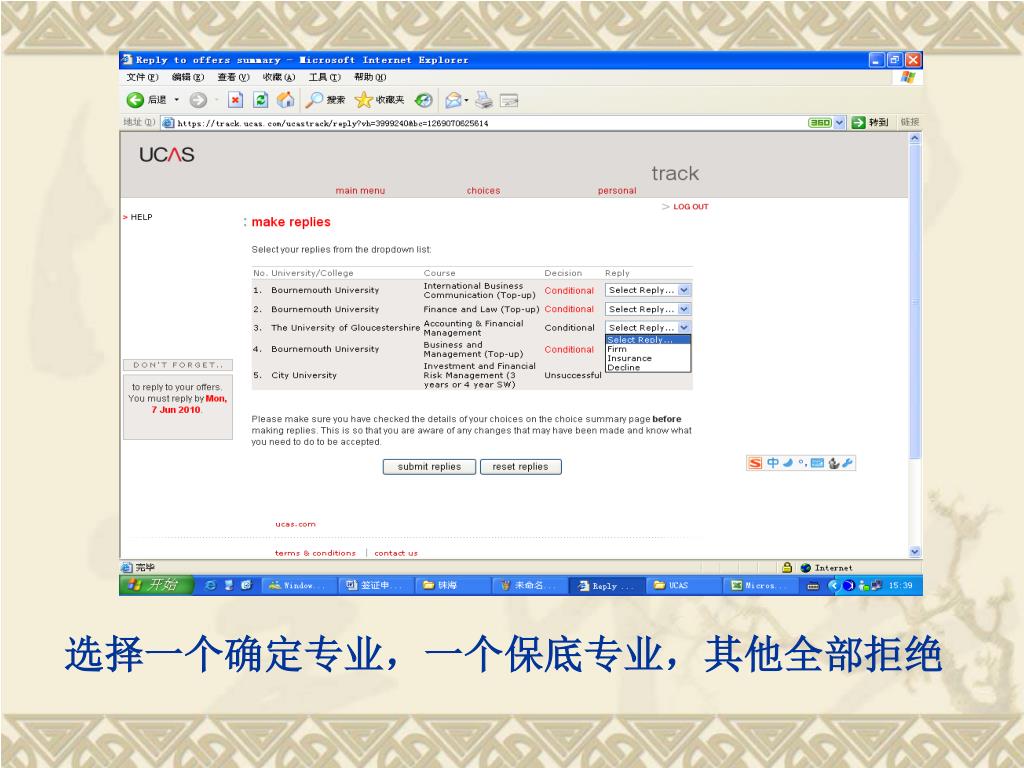
Task: Launch Internet Explorer from quick launch
Action: (210, 585)
